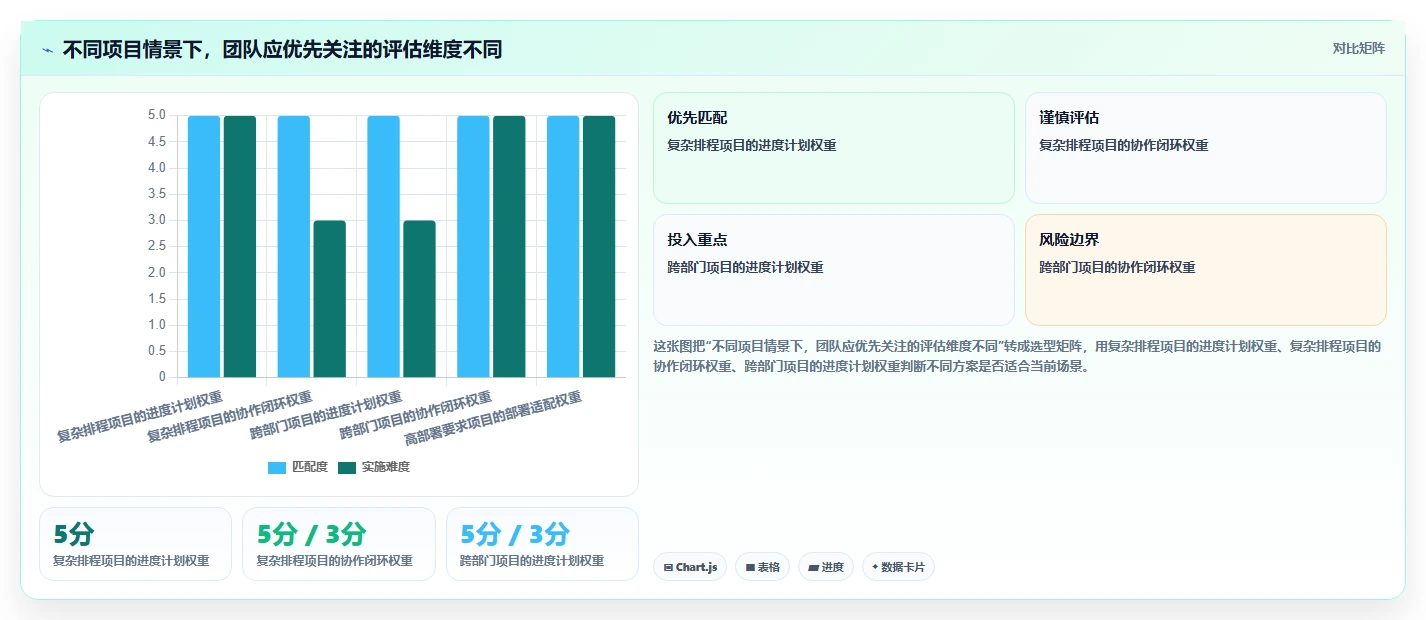The width and height of the screenshot is (1426, 620).
Task: Click the y-axis value 3.5
Action: click(x=156, y=194)
